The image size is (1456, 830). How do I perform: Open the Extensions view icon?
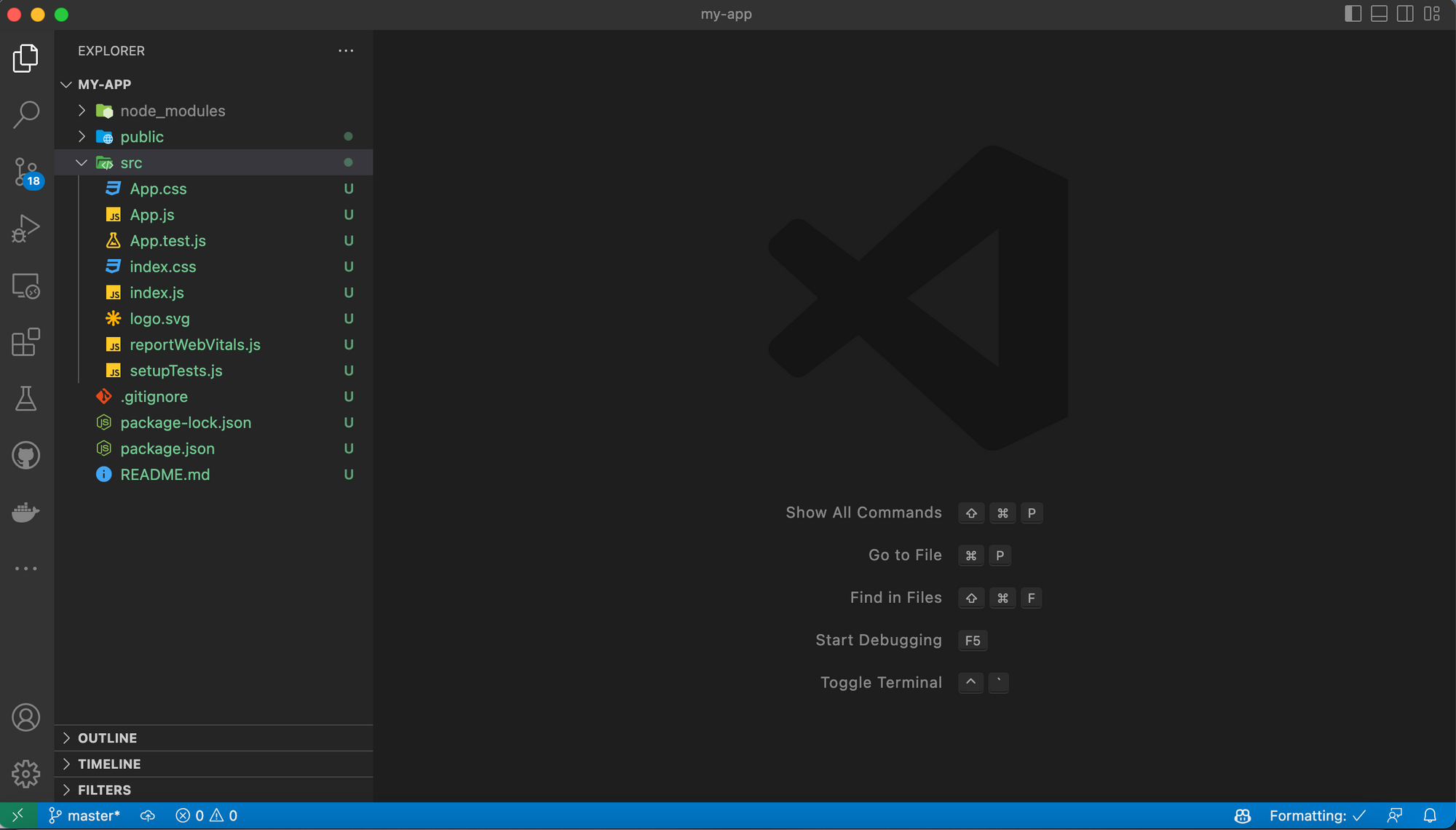(x=26, y=342)
